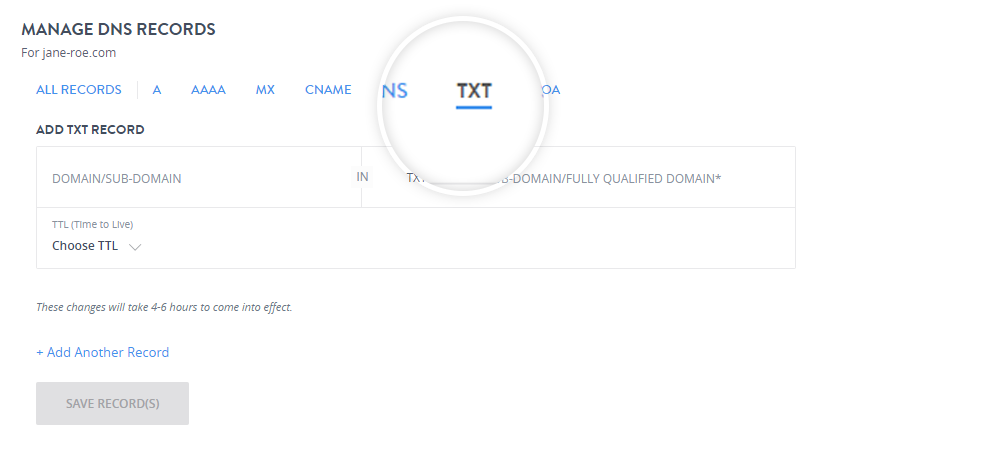
Task: Switch to the A records tab
Action: (x=157, y=90)
